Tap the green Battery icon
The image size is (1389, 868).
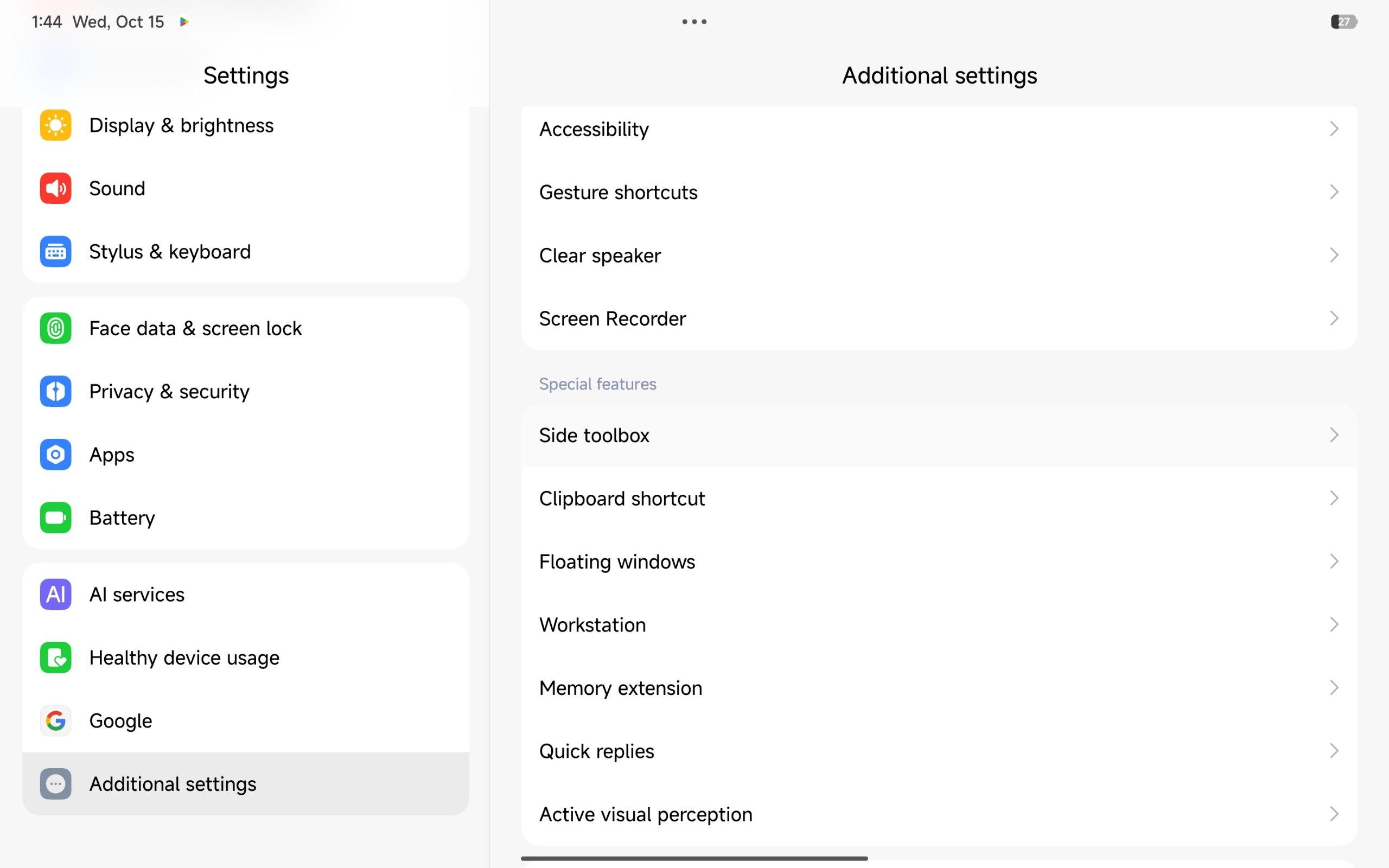pos(55,518)
